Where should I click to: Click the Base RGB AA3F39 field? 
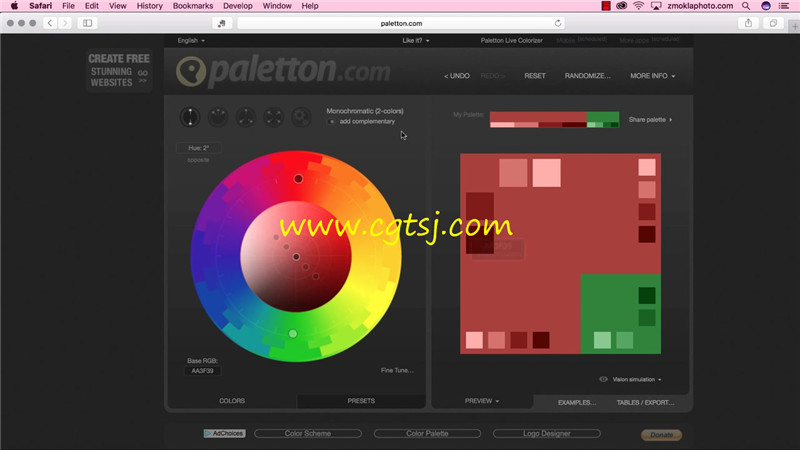pos(203,371)
